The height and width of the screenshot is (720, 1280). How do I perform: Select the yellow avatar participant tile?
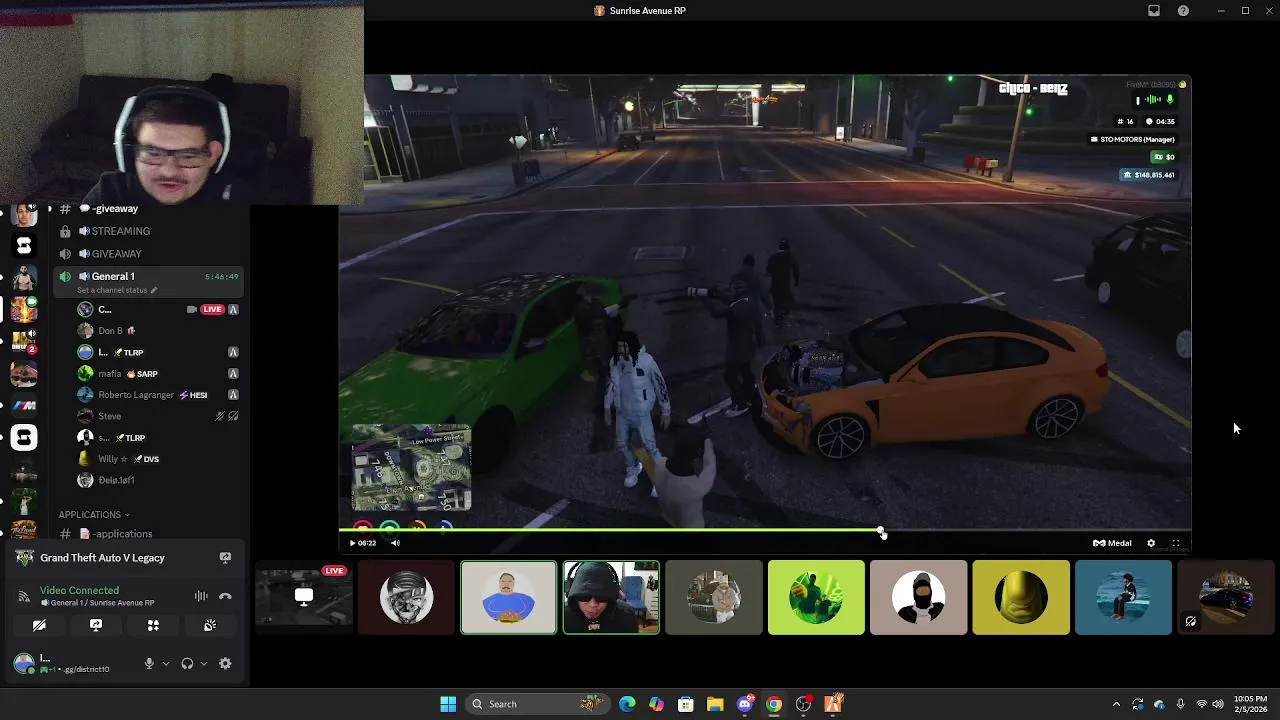[1021, 597]
